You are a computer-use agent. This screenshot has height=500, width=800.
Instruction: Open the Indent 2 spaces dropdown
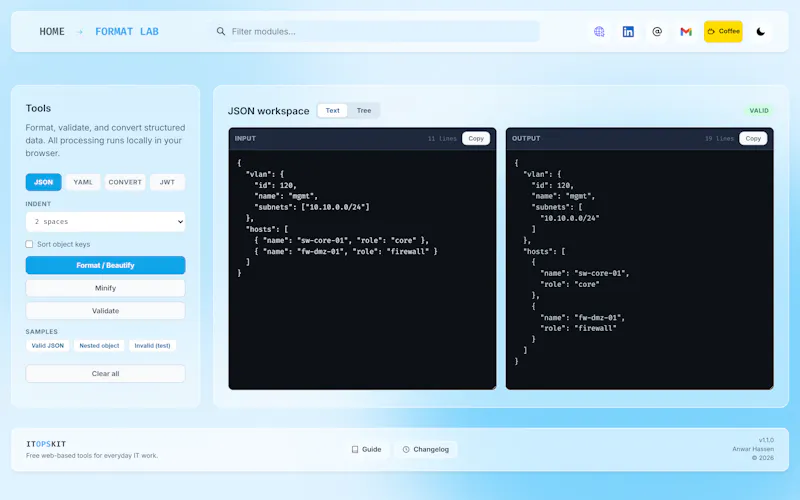click(106, 222)
